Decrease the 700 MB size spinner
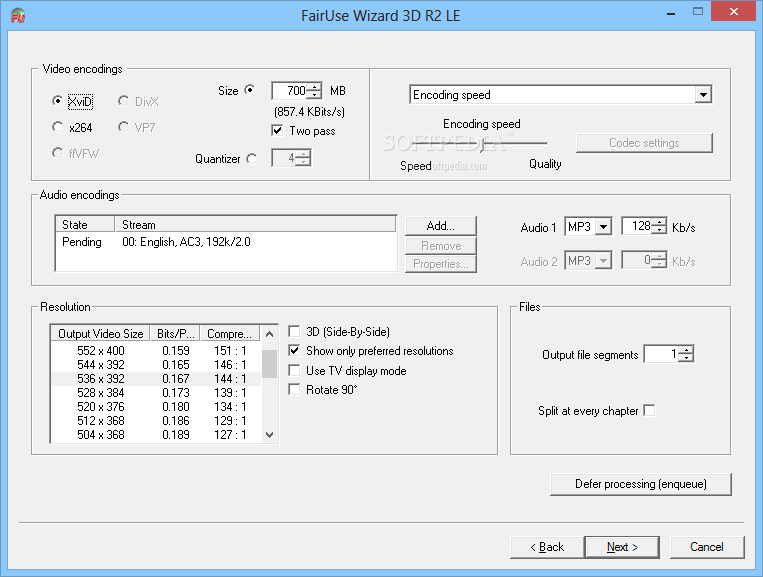Screen dimensions: 763x577 tap(315, 94)
